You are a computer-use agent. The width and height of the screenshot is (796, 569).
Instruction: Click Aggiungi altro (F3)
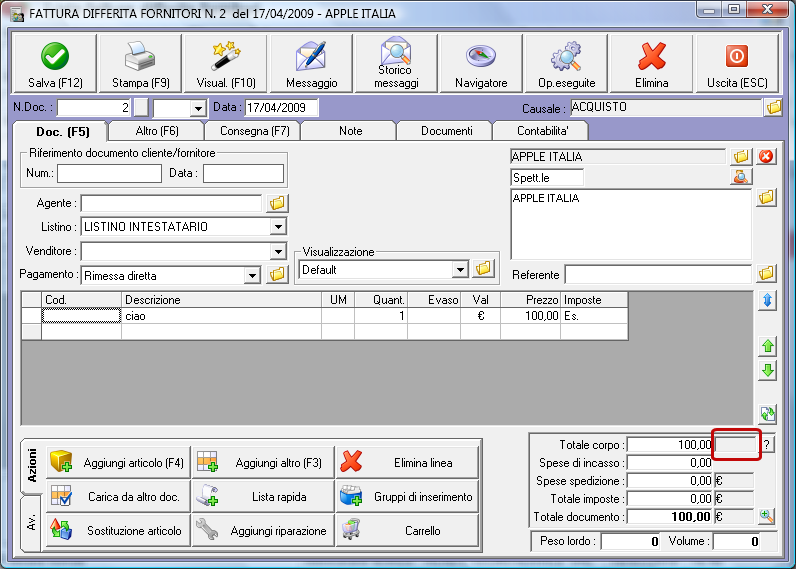[263, 462]
